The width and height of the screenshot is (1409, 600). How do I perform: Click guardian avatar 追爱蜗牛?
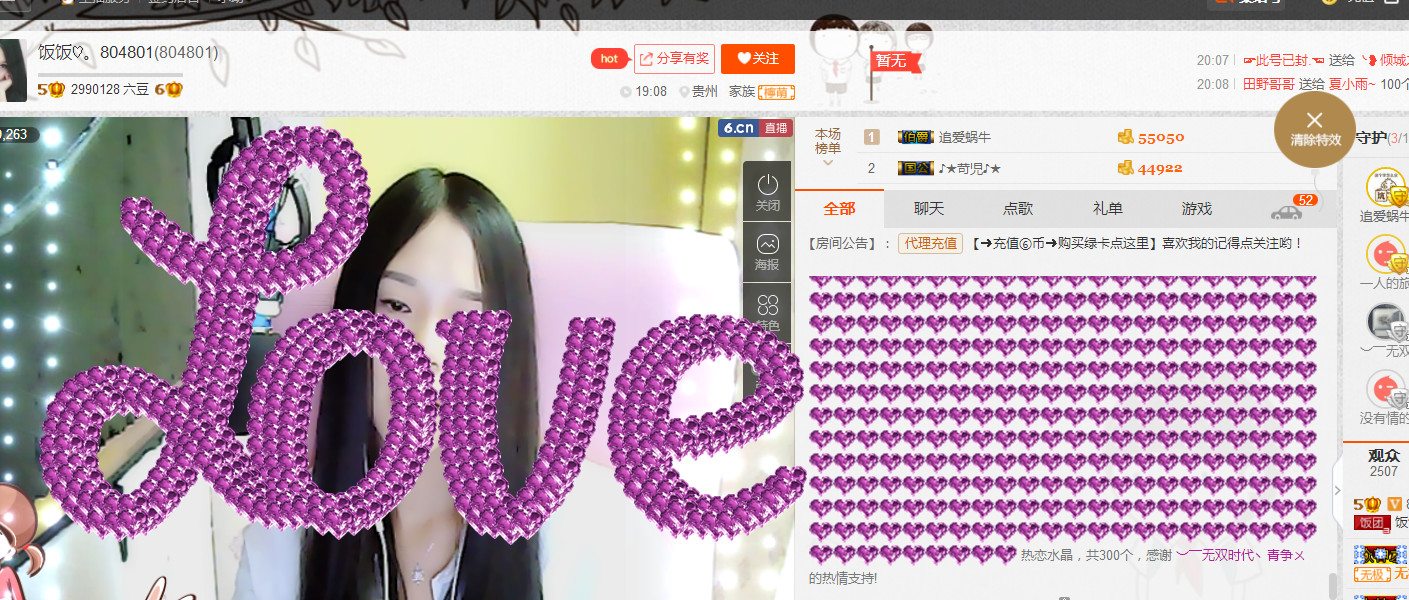(1385, 187)
